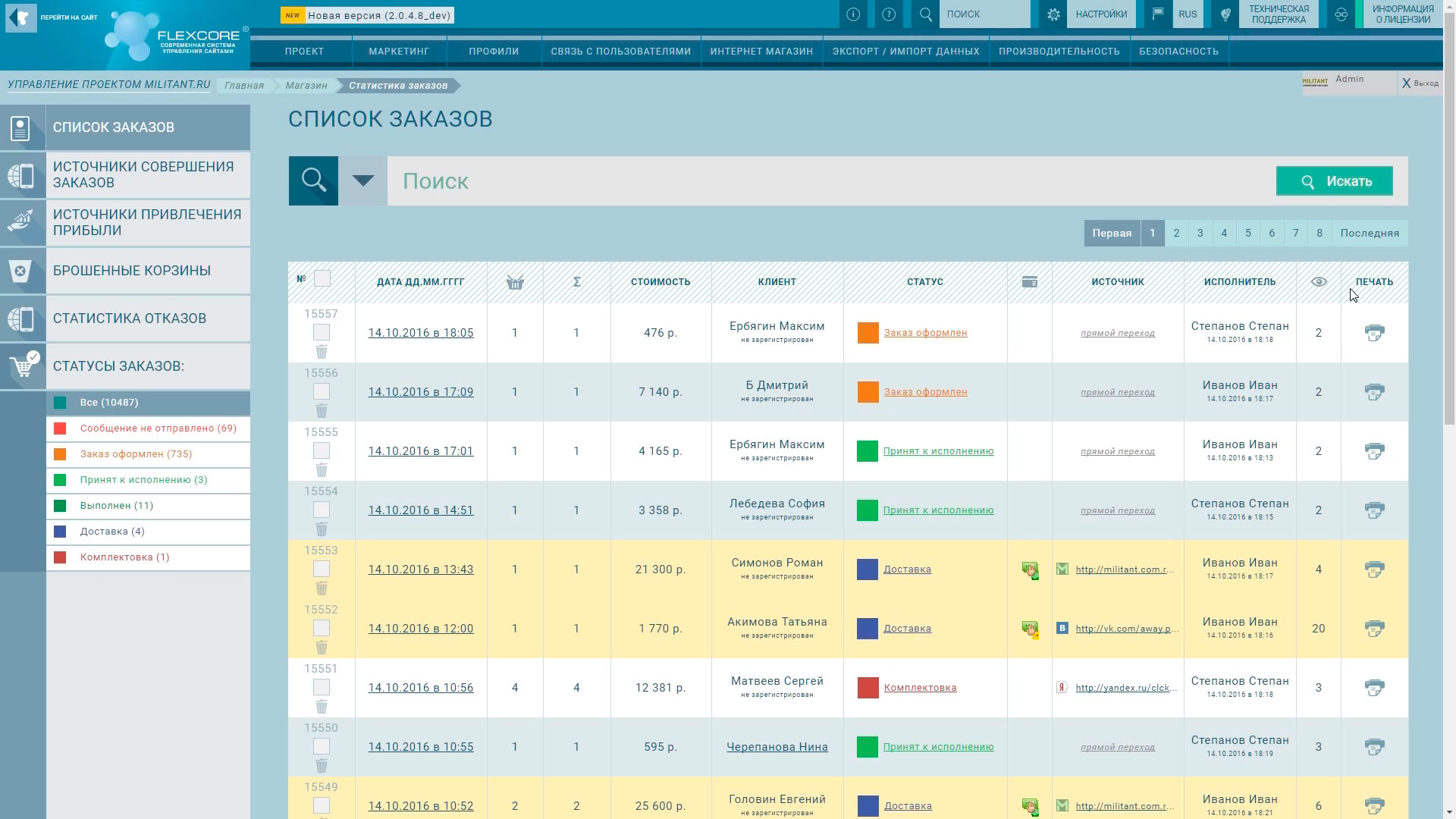The width and height of the screenshot is (1456, 819).
Task: Click payment card column header icon
Action: pyautogui.click(x=1029, y=282)
